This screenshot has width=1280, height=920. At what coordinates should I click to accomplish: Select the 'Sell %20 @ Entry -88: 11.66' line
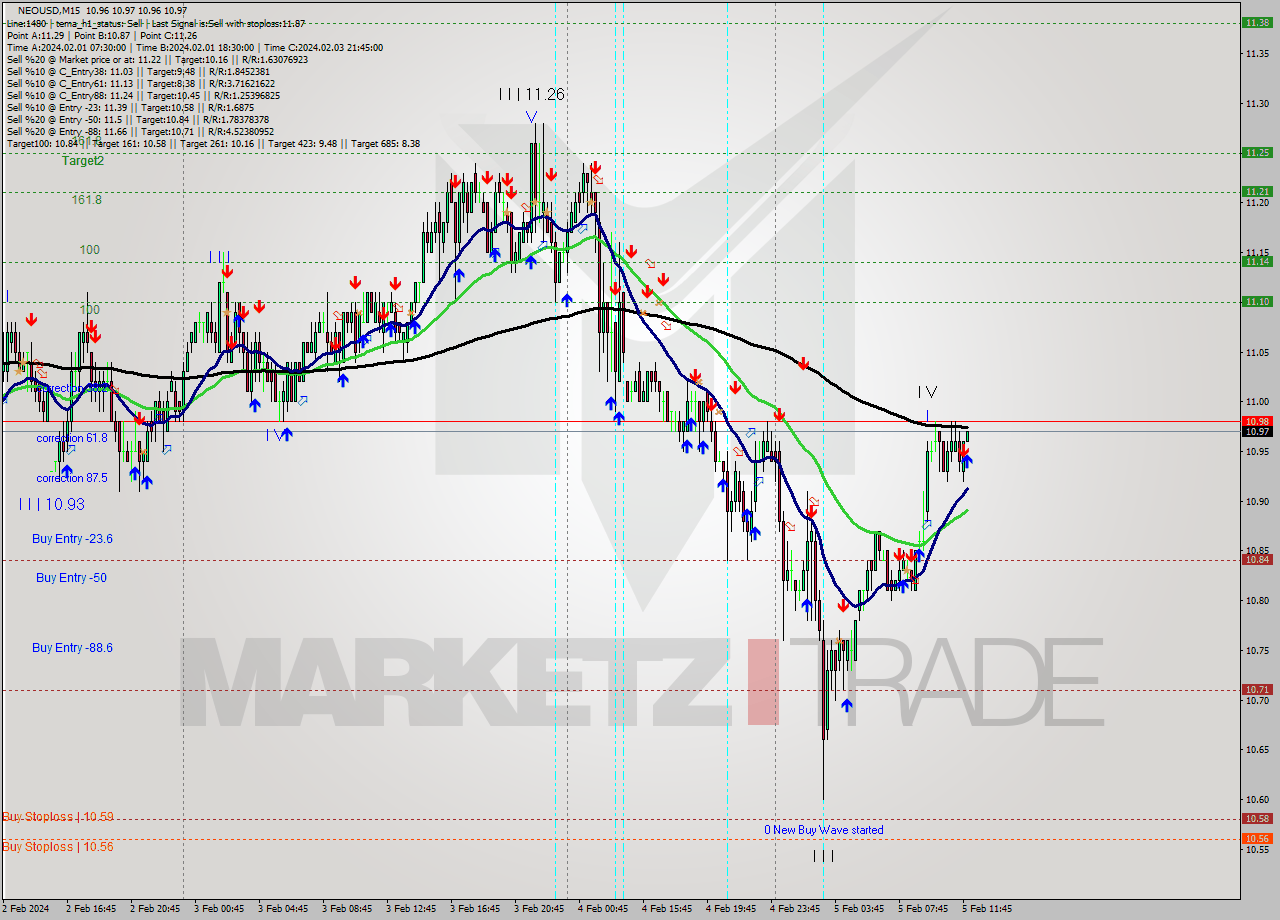(141, 131)
